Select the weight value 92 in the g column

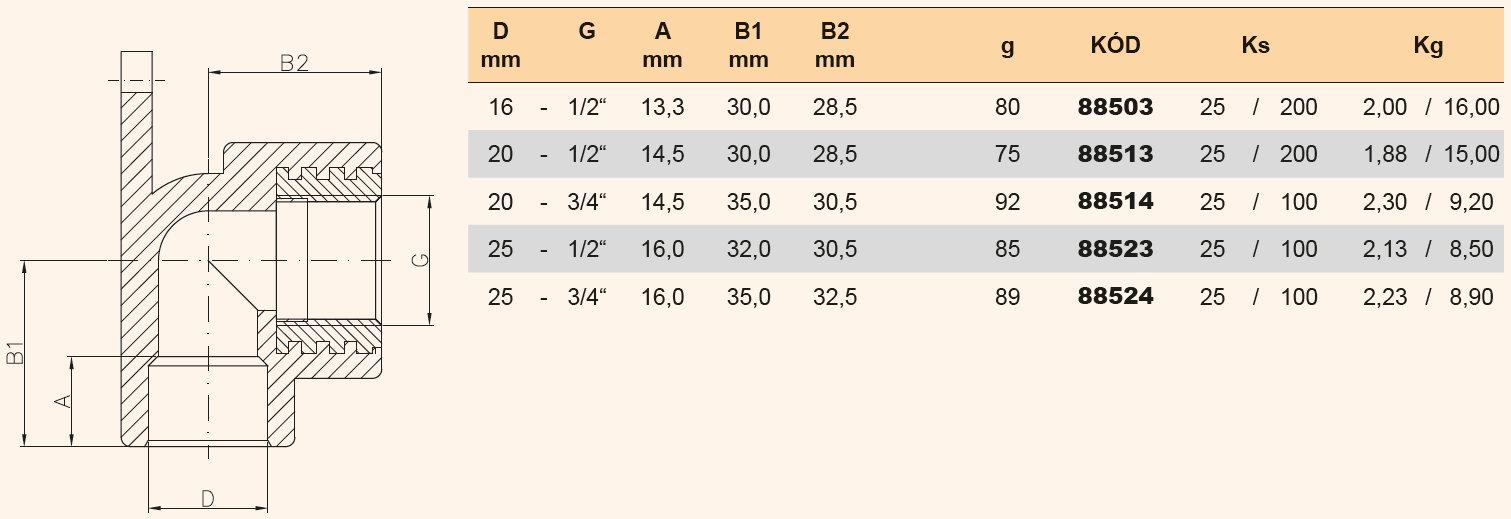coord(1008,202)
